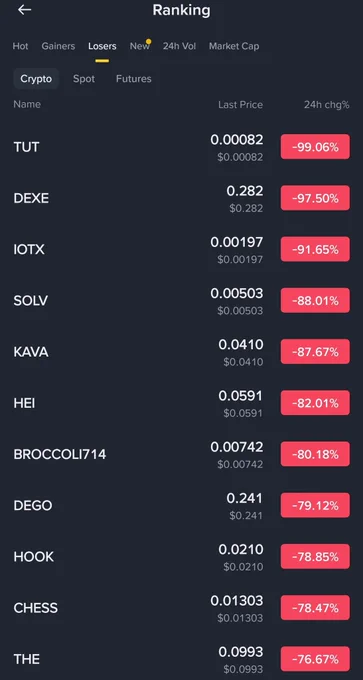The image size is (363, 680).
Task: Tap the KAVA -87.67% change badge
Action: click(x=315, y=352)
